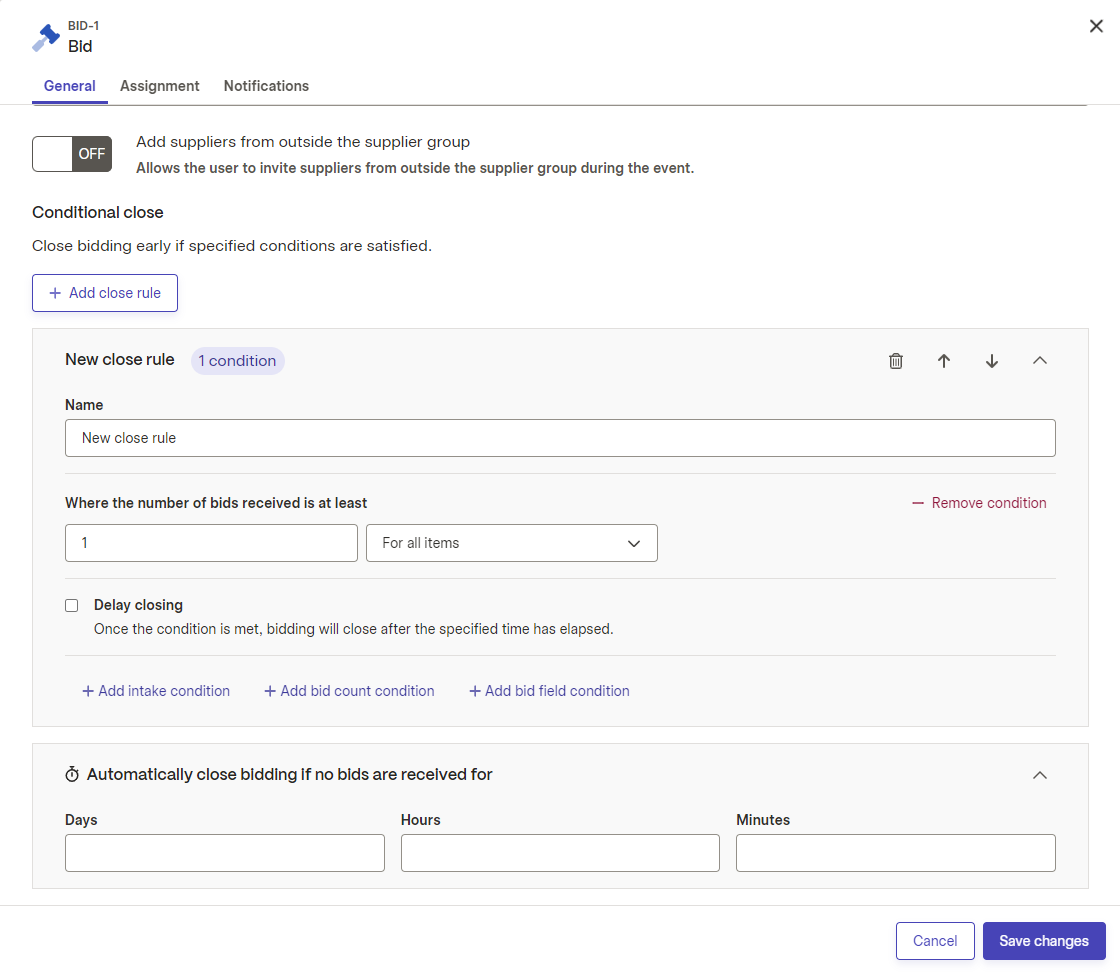Screen dimensions: 1120x972
Task: Add a bid count condition
Action: 349,691
